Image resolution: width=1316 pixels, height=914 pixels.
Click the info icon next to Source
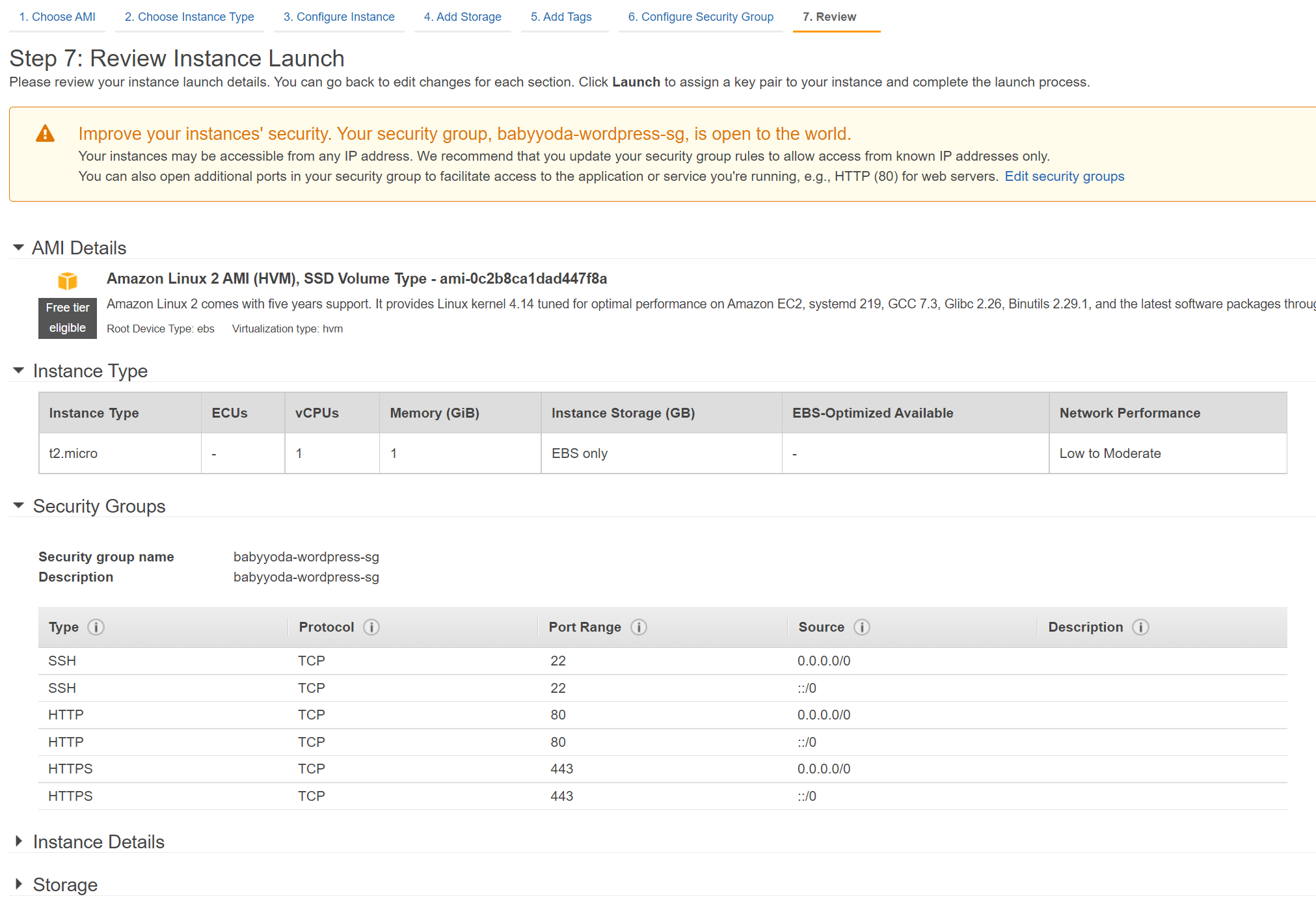point(862,627)
